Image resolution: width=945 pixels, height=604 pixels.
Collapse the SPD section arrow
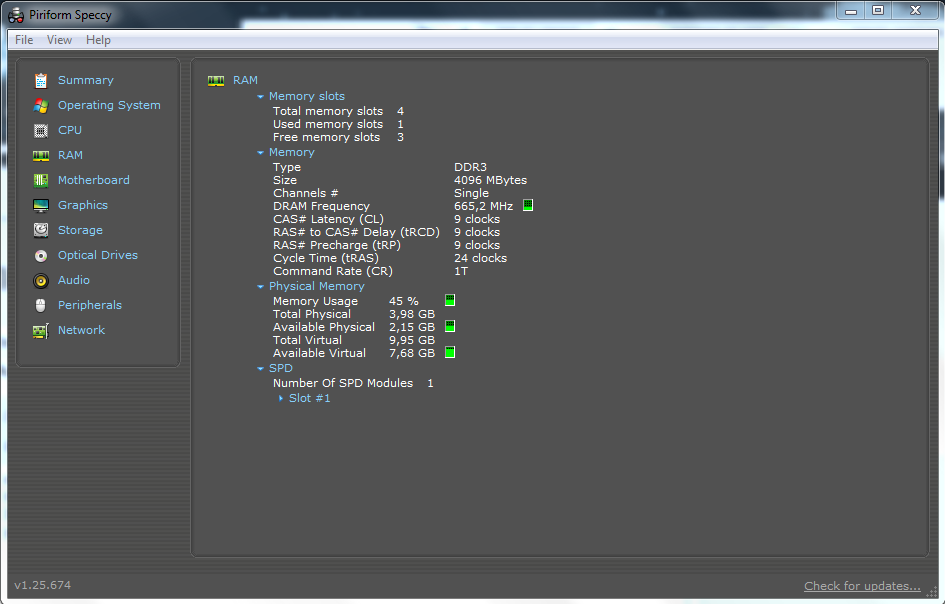click(x=260, y=368)
